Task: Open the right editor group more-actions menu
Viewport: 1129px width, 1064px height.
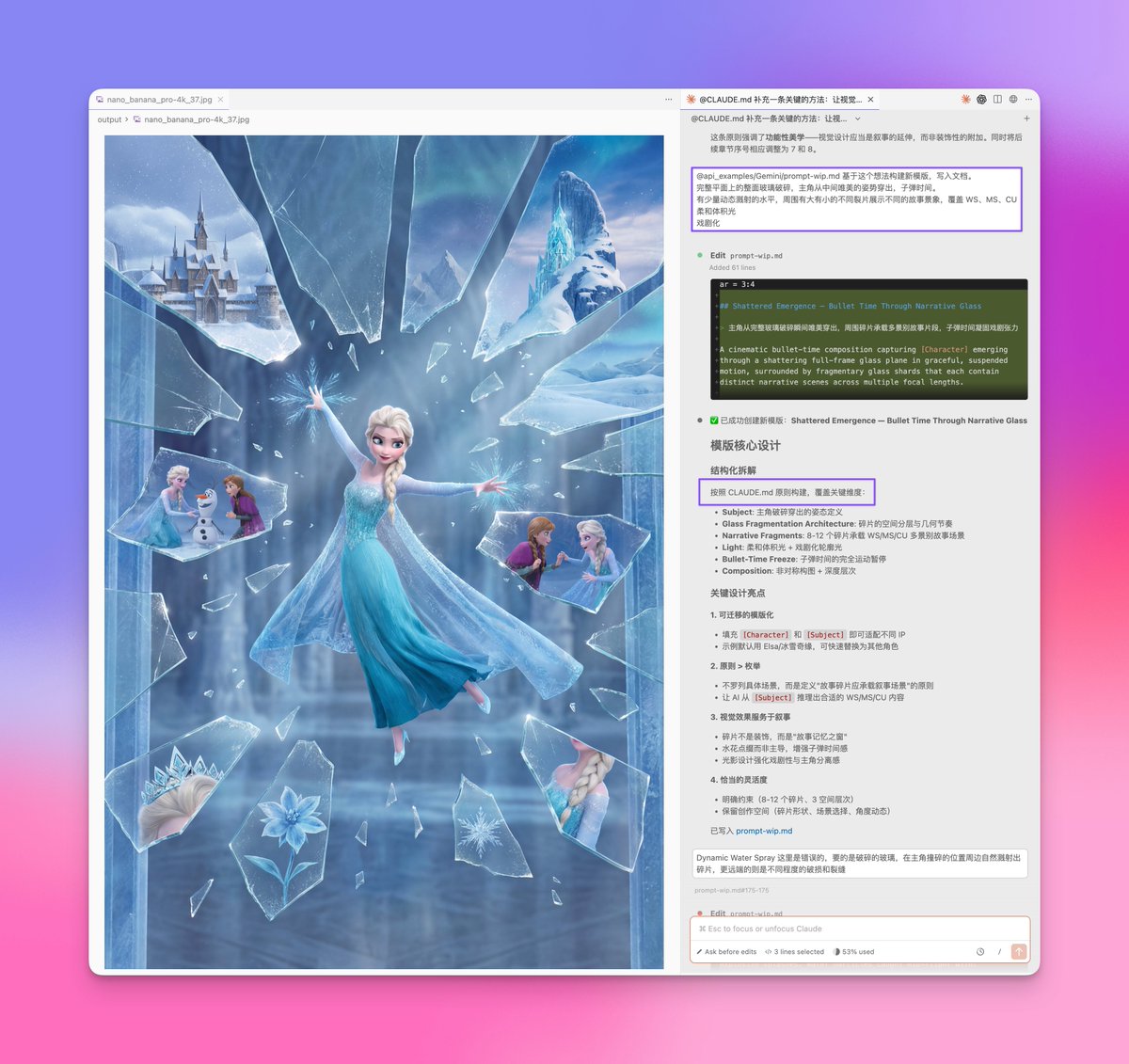Action: click(x=1028, y=100)
